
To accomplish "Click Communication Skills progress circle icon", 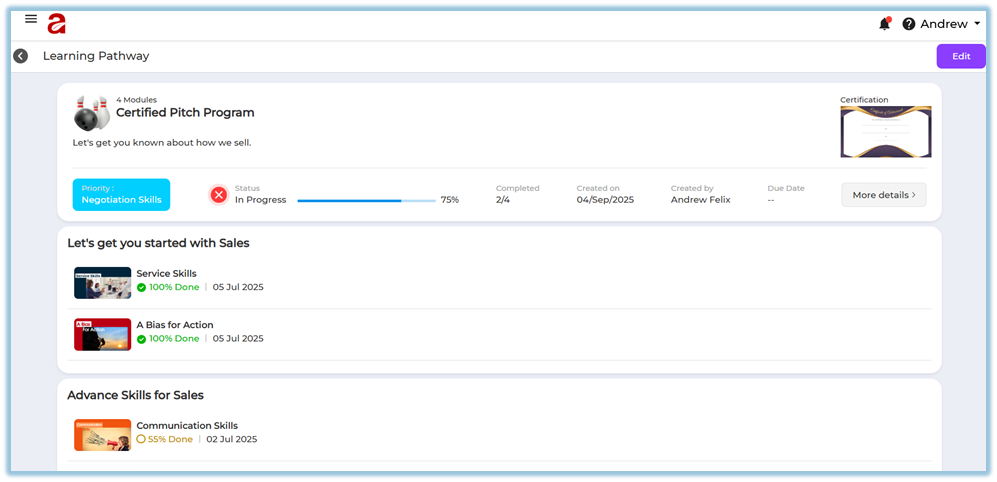I will pyautogui.click(x=142, y=439).
